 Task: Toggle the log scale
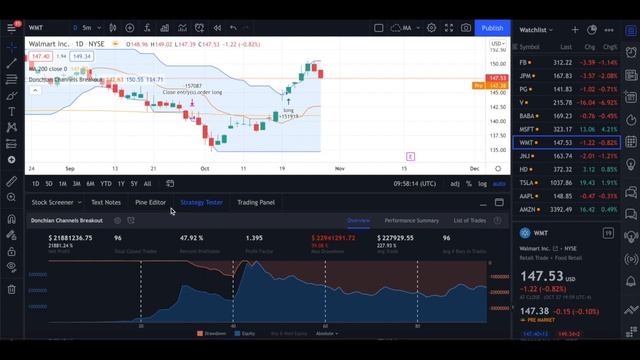click(x=482, y=184)
